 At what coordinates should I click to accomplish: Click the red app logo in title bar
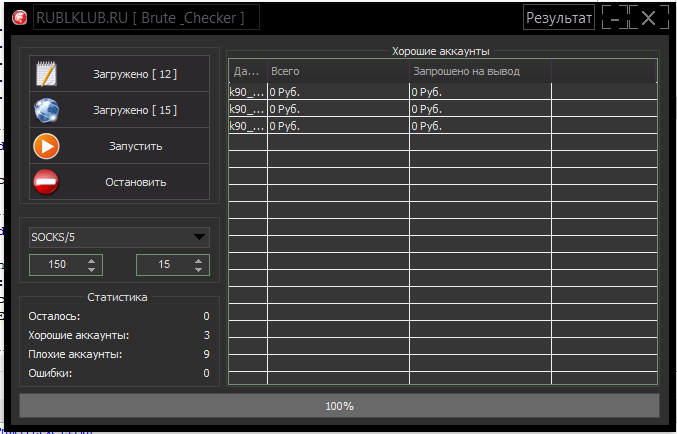[18, 18]
